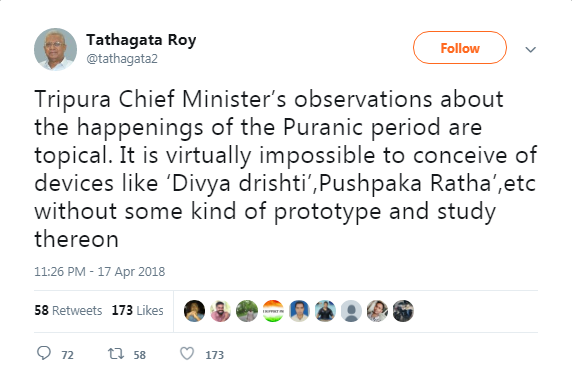572x382 pixels.
Task: Click like count 173 beside heart
Action: tap(214, 355)
